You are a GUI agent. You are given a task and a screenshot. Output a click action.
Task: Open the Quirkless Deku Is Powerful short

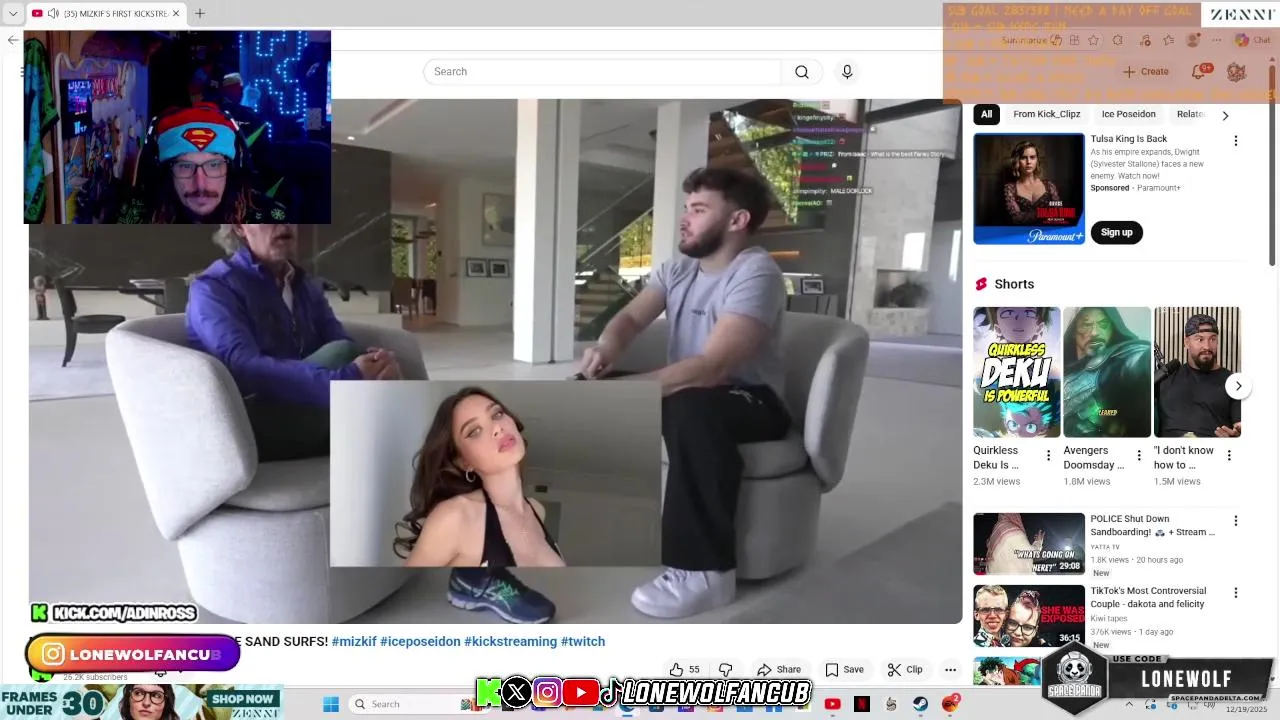click(1016, 372)
